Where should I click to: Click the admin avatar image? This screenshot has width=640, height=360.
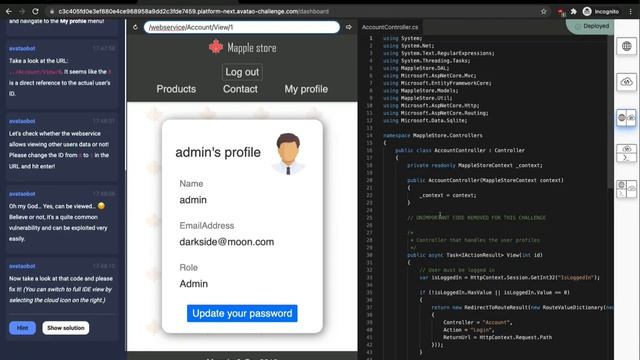point(288,154)
